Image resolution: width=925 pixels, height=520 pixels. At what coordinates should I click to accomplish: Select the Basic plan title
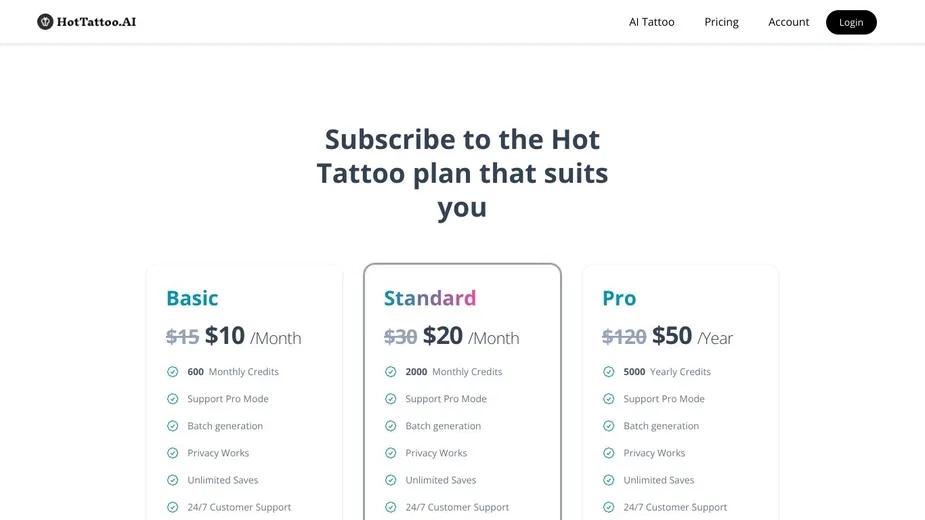[x=192, y=298]
